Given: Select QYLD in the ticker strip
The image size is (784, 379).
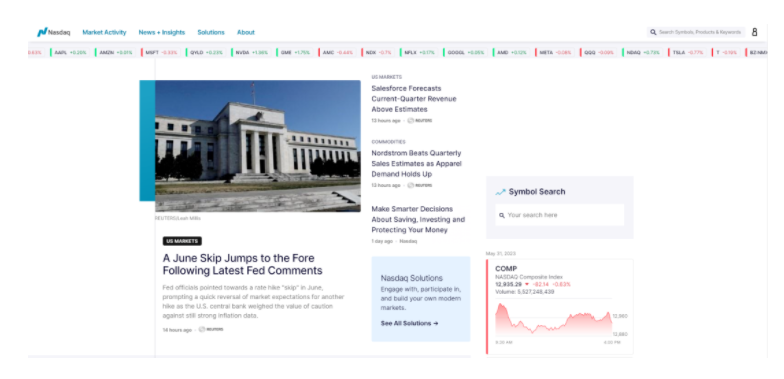Looking at the screenshot, I should 206,52.
